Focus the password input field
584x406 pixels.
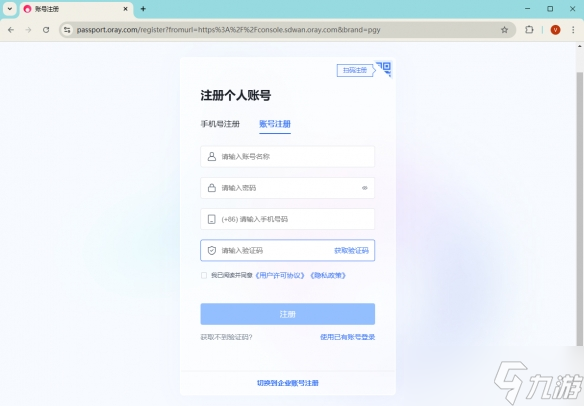coord(288,188)
